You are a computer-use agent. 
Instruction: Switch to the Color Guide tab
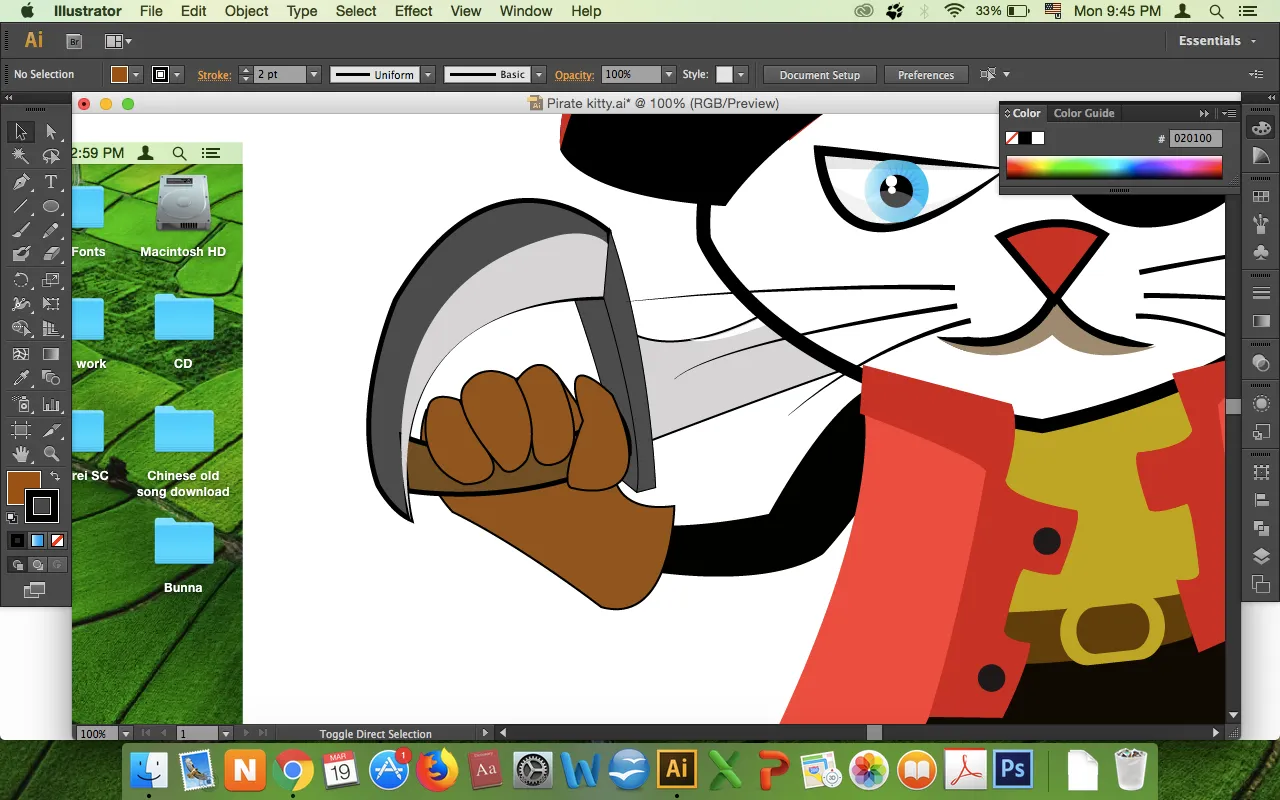click(x=1084, y=113)
